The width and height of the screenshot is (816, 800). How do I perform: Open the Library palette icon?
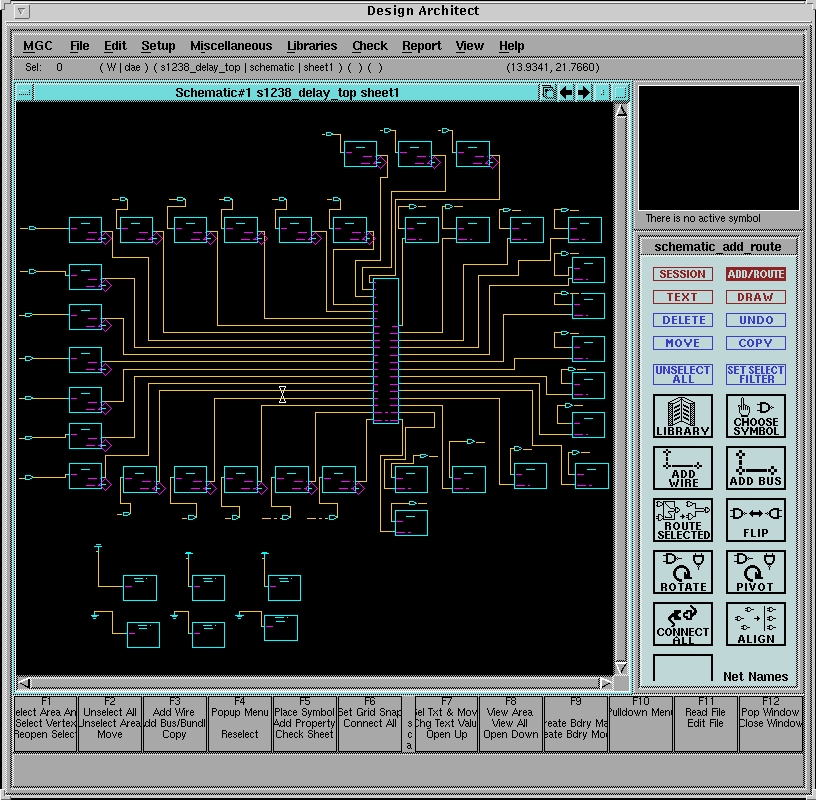pyautogui.click(x=683, y=416)
